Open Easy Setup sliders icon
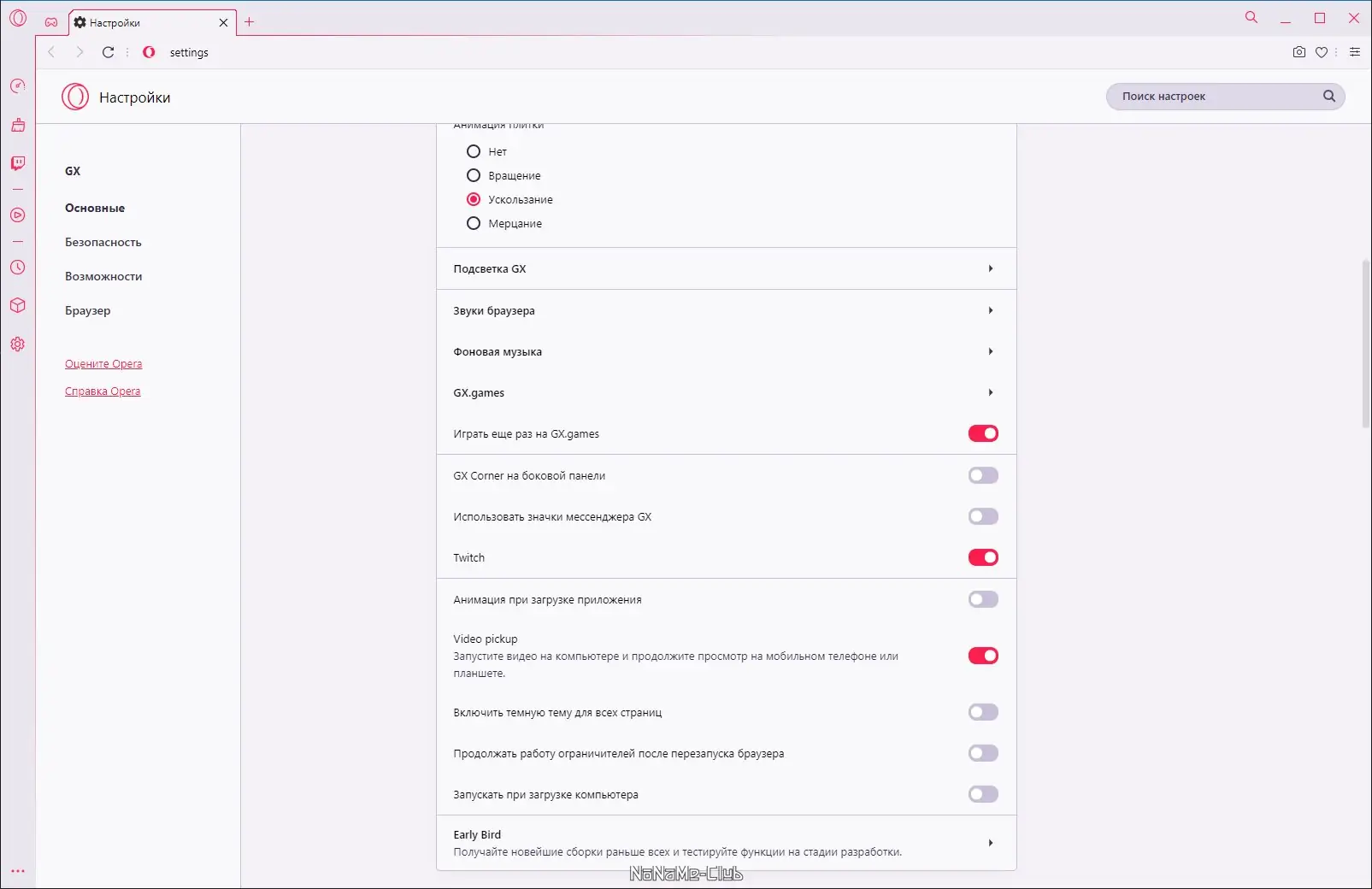The image size is (1372, 889). tap(1355, 52)
